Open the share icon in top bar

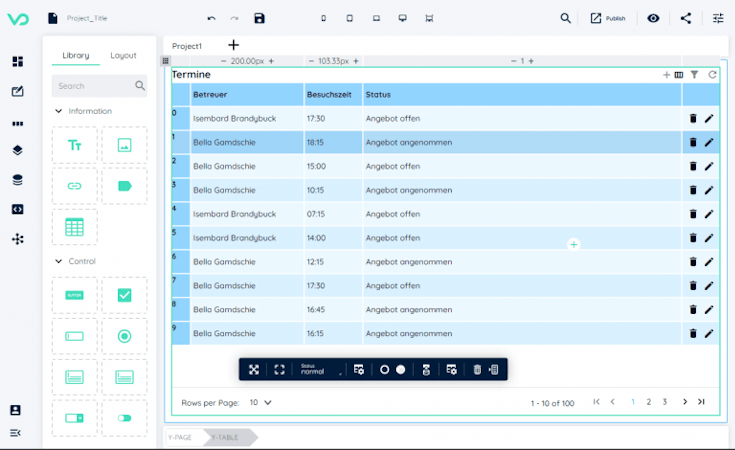(686, 18)
